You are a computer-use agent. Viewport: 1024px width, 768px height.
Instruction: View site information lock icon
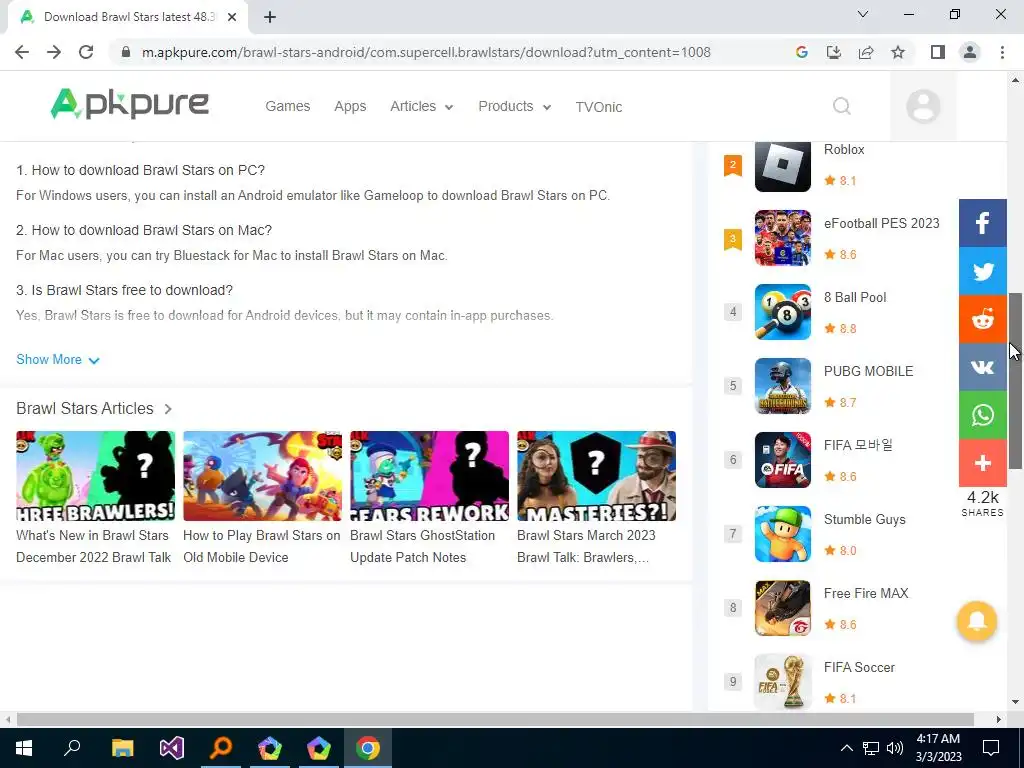[126, 52]
